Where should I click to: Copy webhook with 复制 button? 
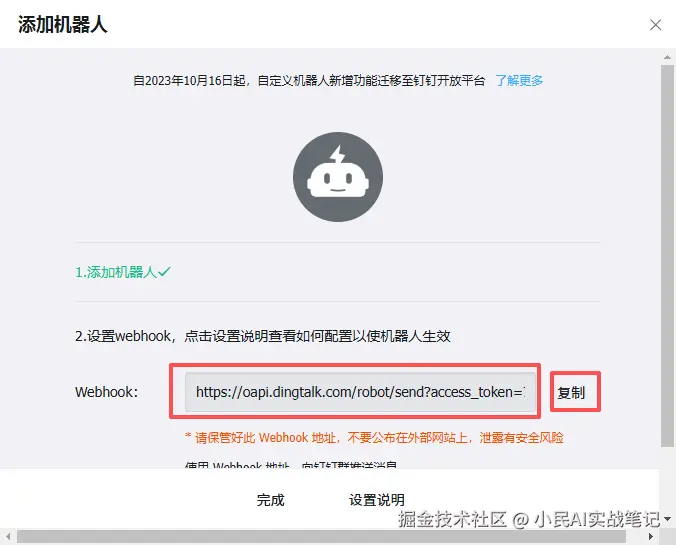[571, 392]
